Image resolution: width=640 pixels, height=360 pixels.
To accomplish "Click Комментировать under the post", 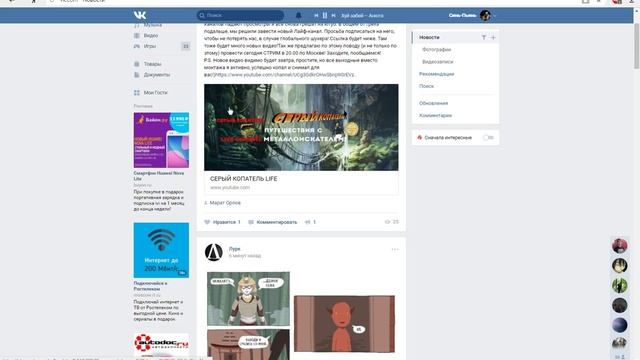I will pos(273,222).
